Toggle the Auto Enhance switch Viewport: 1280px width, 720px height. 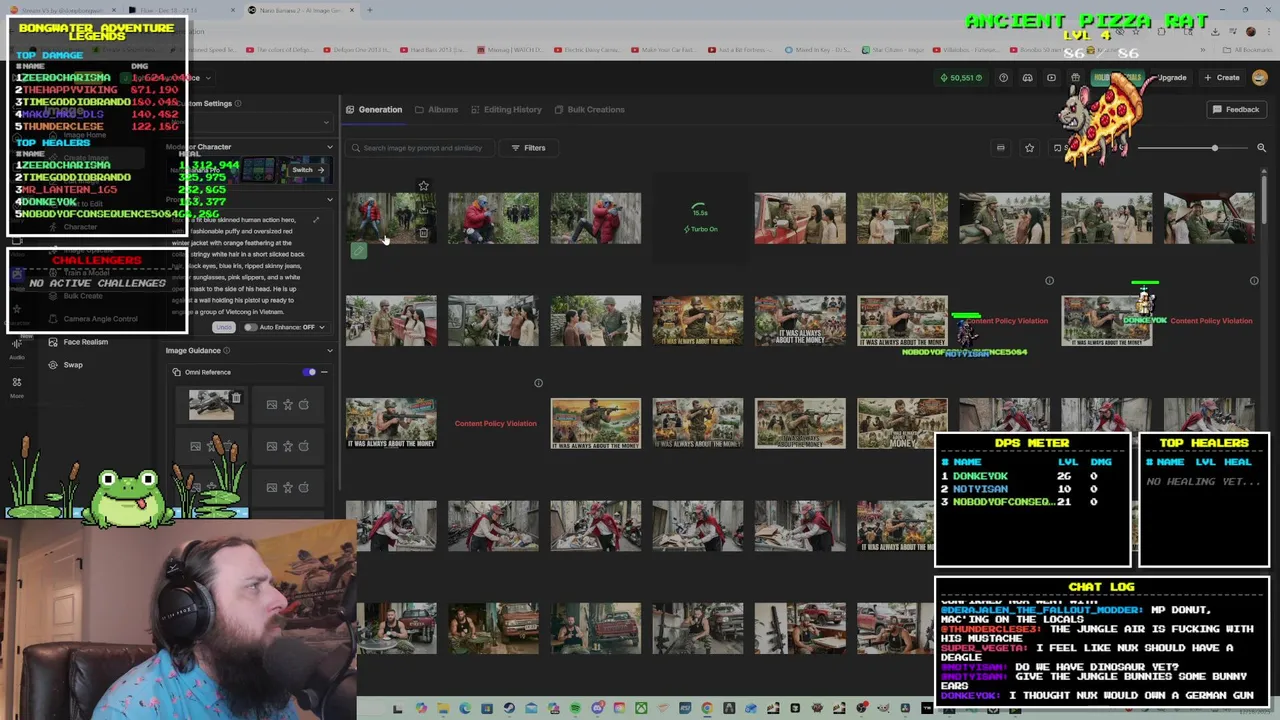point(251,327)
